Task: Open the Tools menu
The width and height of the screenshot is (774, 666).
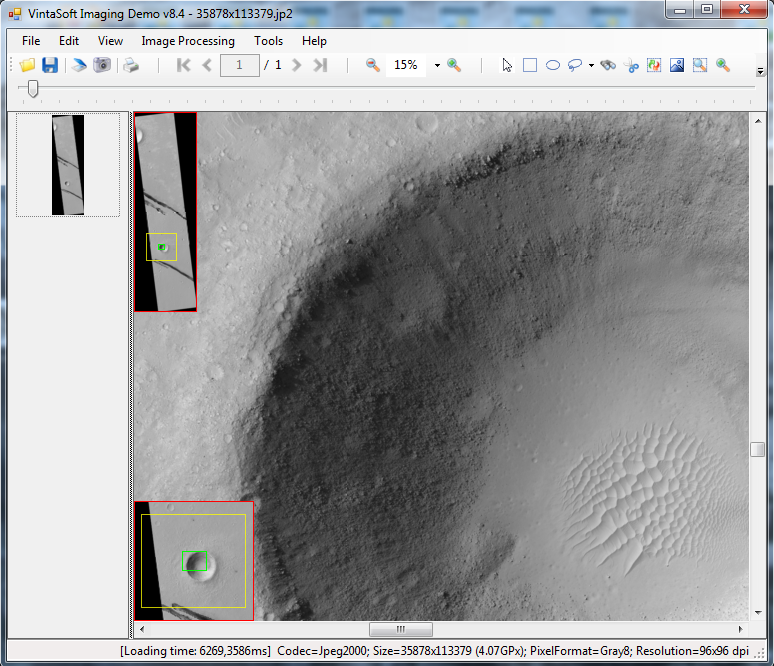Action: (x=268, y=41)
